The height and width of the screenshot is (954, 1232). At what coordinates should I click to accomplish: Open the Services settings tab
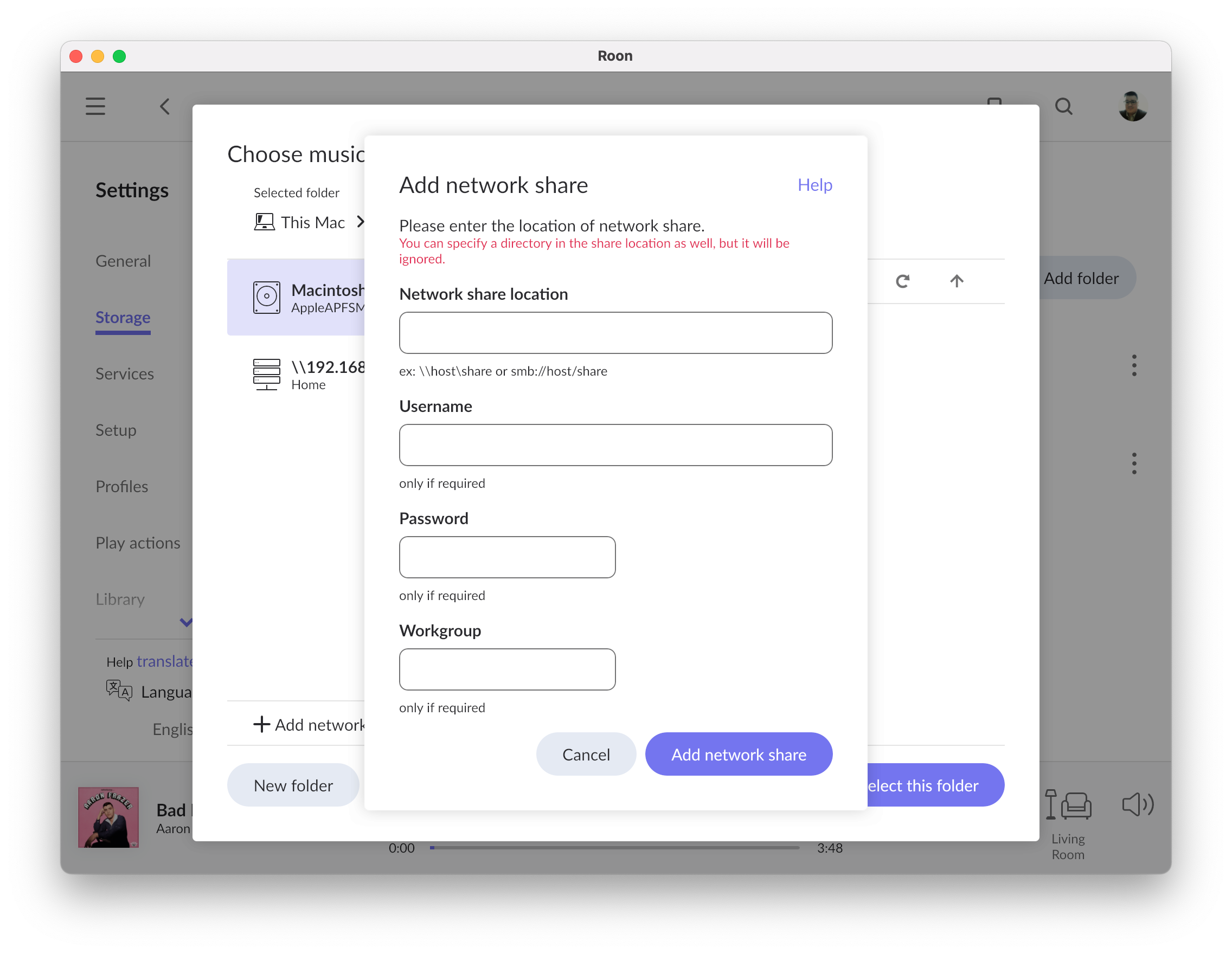coord(125,374)
